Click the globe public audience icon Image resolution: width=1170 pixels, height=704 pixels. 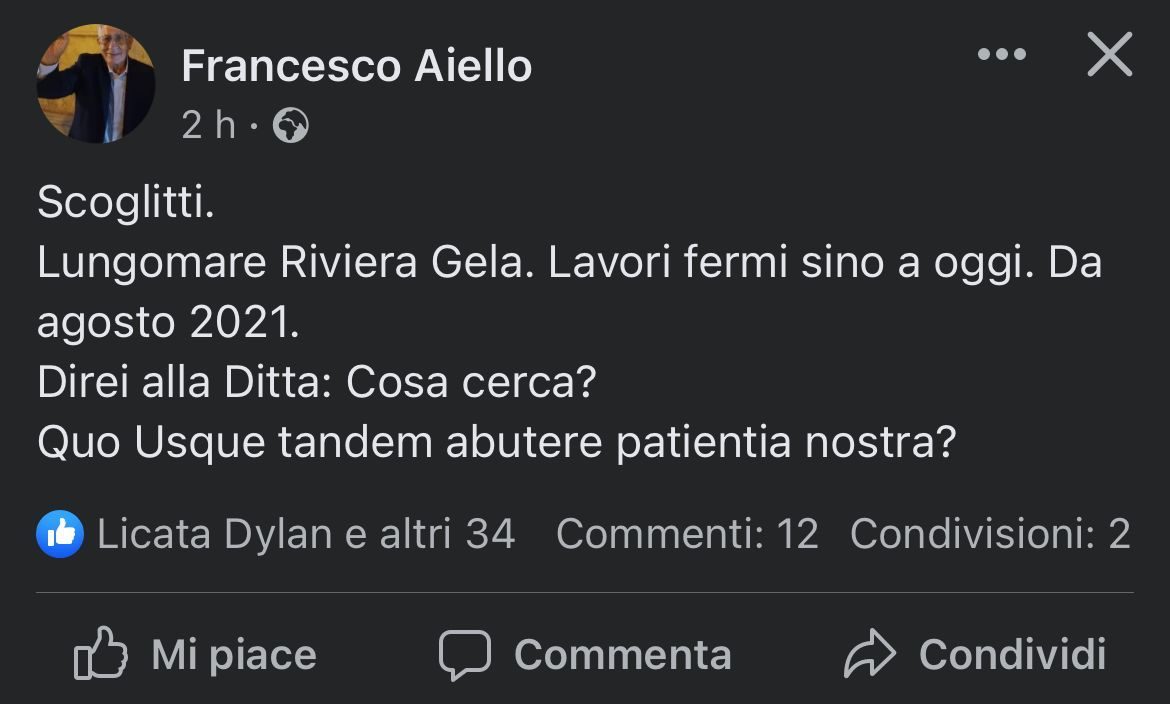[x=290, y=126]
